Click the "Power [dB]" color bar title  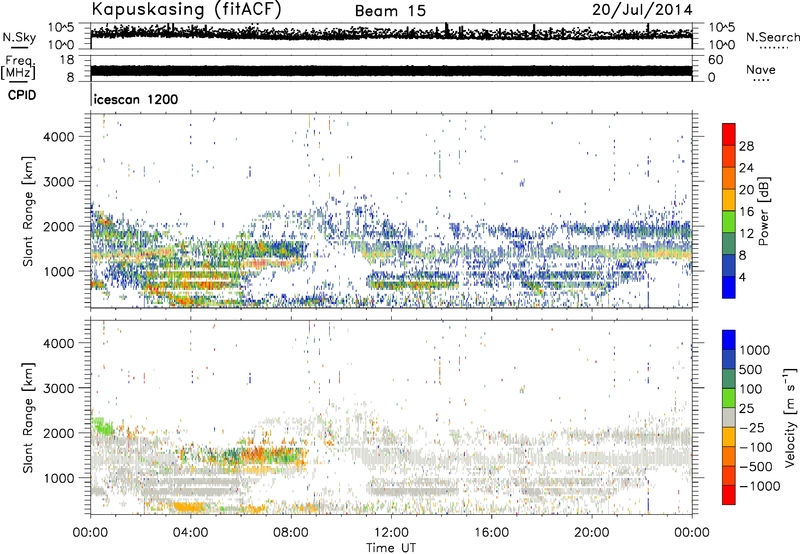point(763,211)
